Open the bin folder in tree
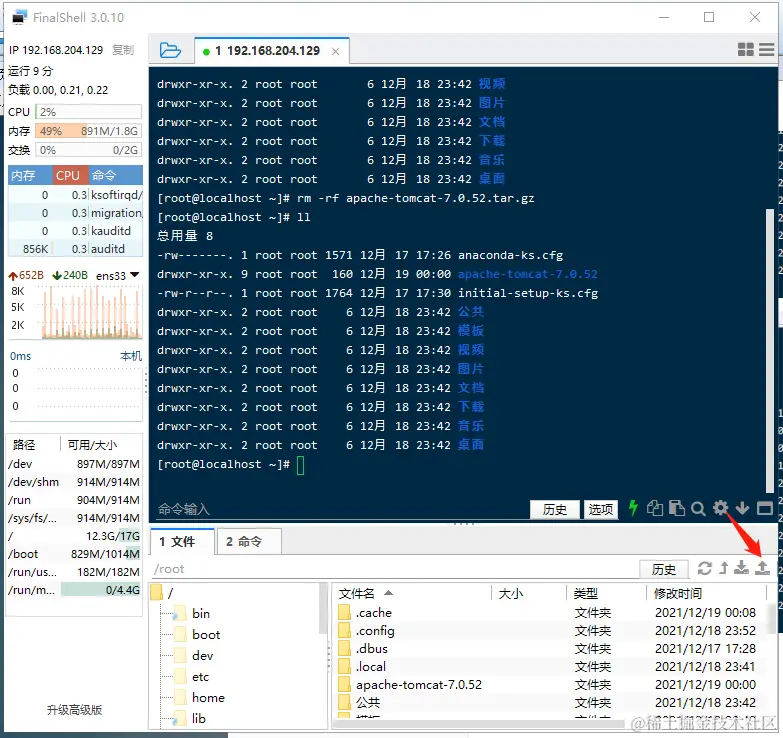 201,614
